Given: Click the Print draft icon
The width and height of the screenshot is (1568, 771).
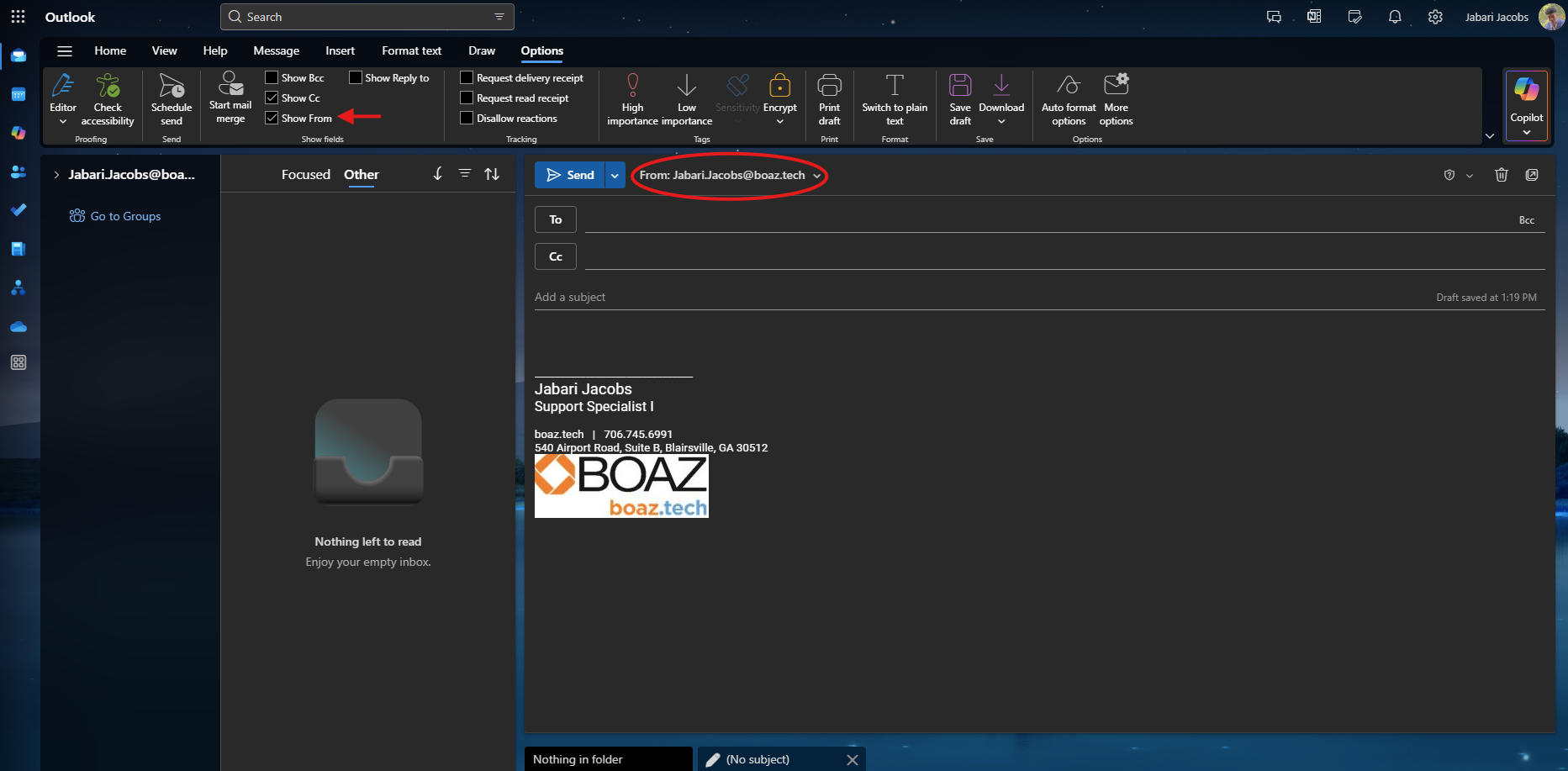Looking at the screenshot, I should click(829, 87).
